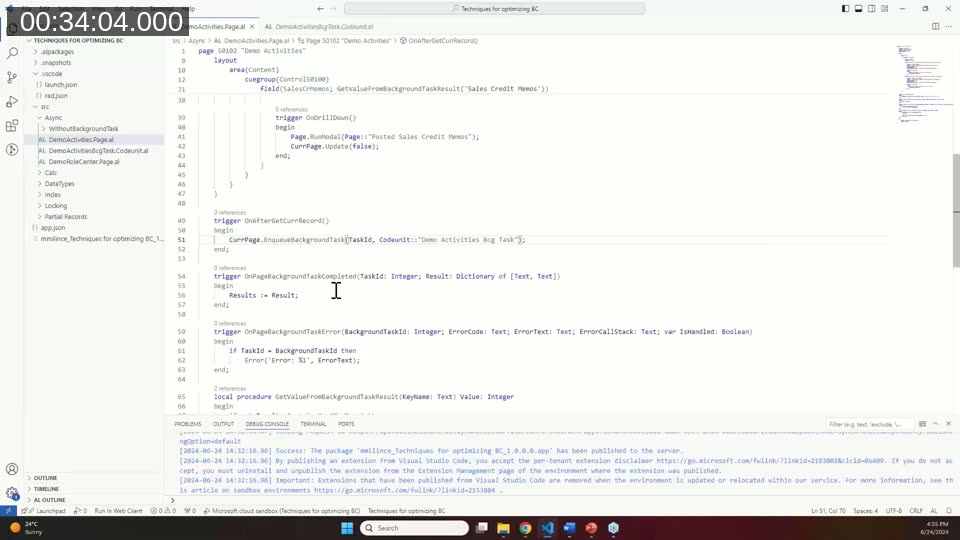
Task: Expand the Locking folder
Action: tap(56, 206)
